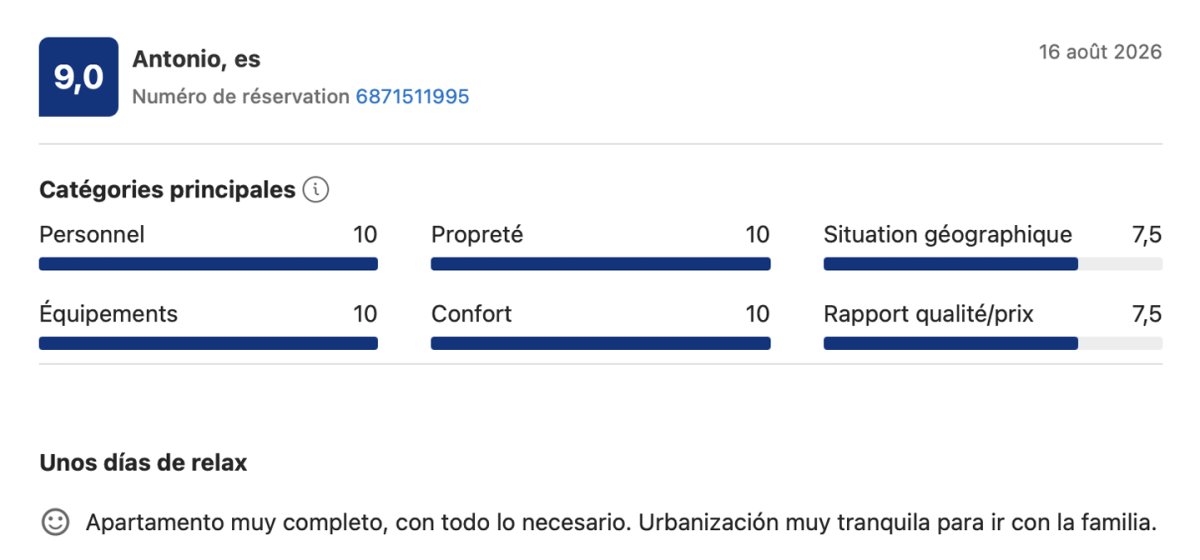Click the review date 16 août 2026
The width and height of the screenshot is (1200, 560).
click(x=1100, y=52)
